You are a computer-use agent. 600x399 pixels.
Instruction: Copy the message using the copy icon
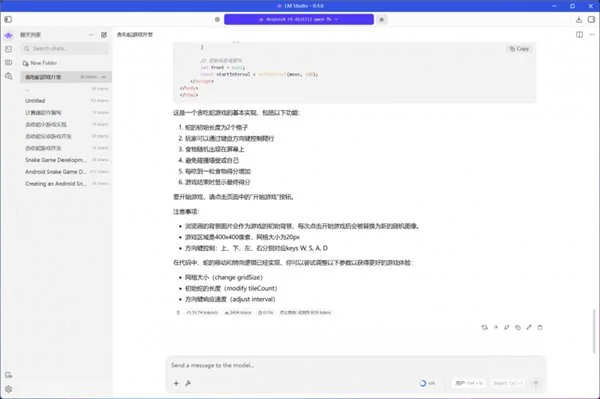coord(518,327)
